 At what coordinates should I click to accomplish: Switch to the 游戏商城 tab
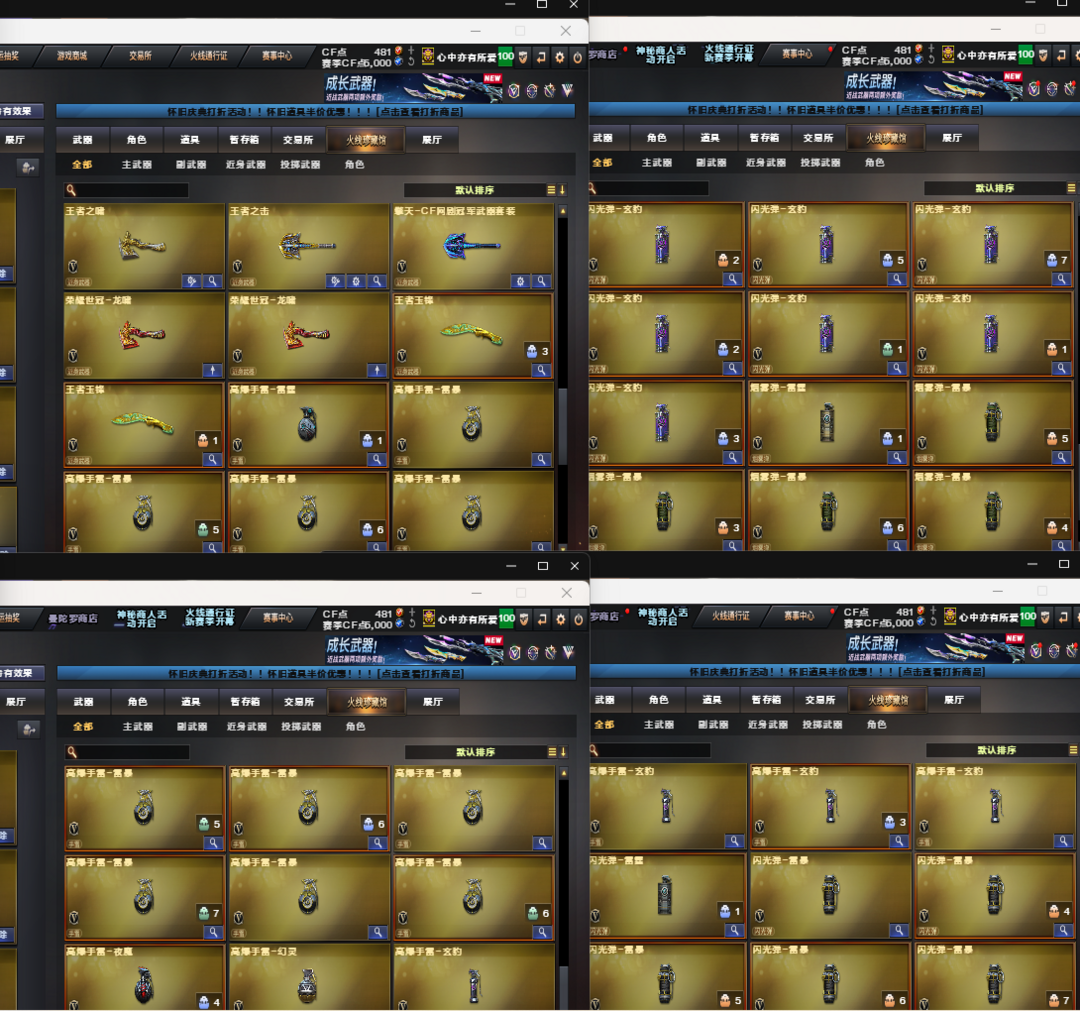click(72, 56)
